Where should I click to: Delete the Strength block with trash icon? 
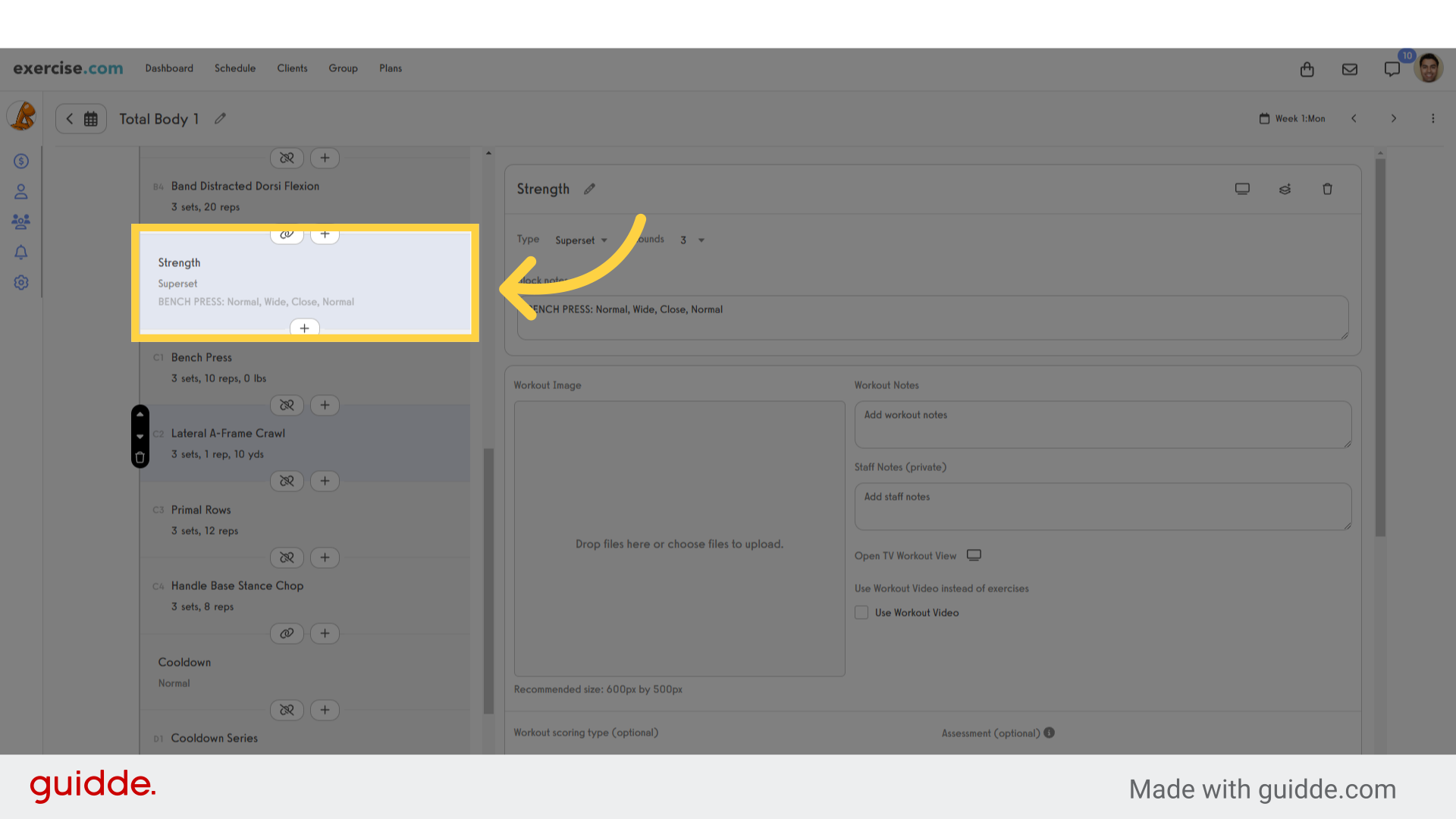click(x=1327, y=190)
